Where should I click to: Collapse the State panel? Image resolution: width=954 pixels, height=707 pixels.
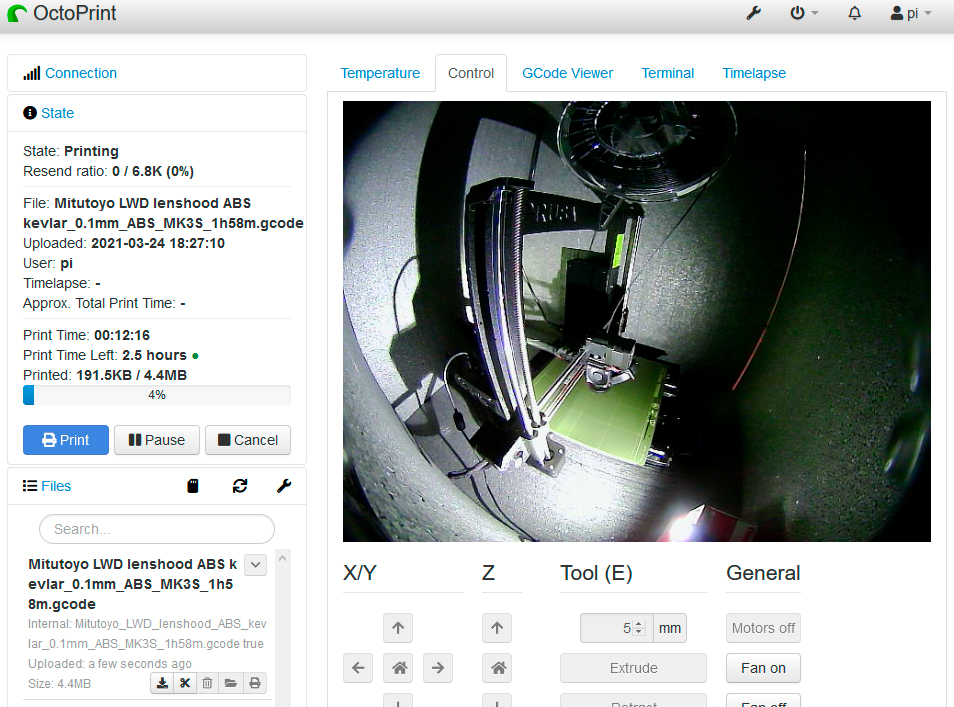[x=57, y=113]
